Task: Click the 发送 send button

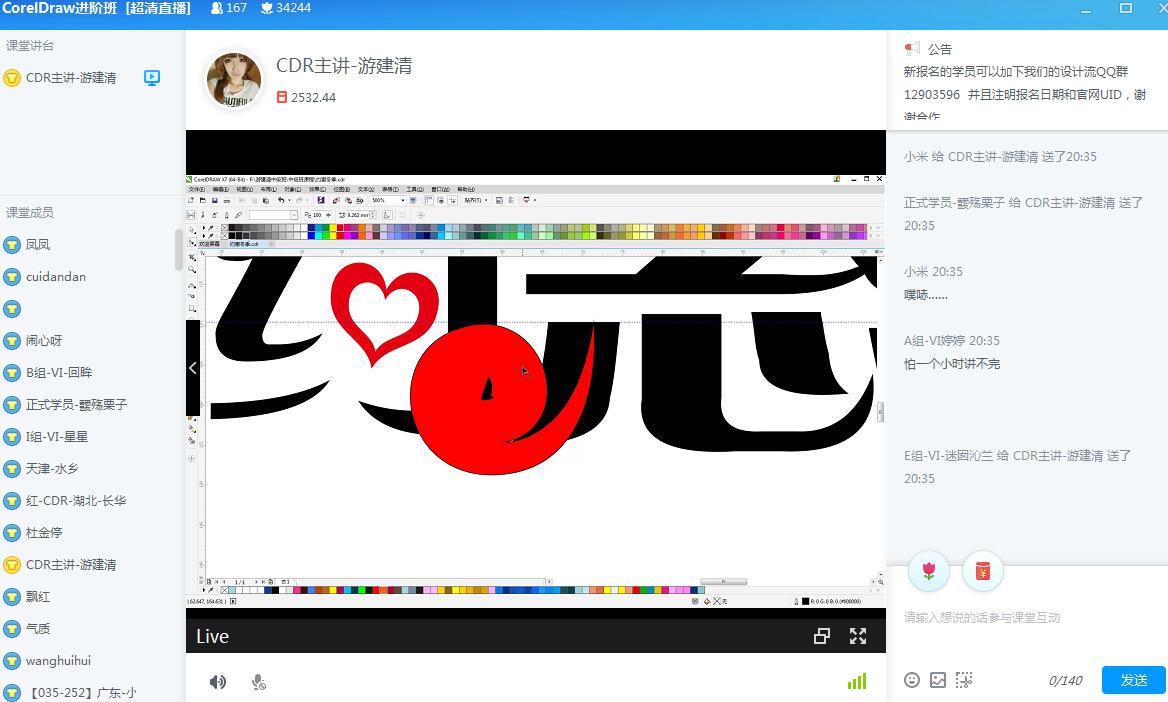Action: tap(1133, 680)
